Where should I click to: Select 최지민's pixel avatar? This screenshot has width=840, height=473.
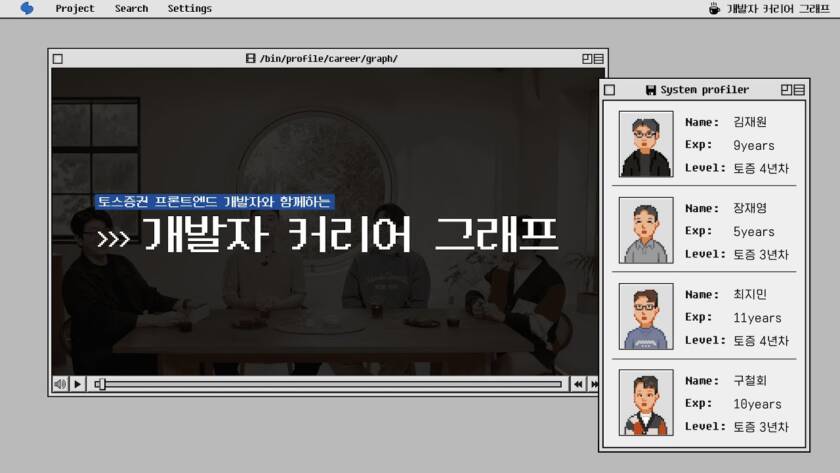pyautogui.click(x=646, y=316)
